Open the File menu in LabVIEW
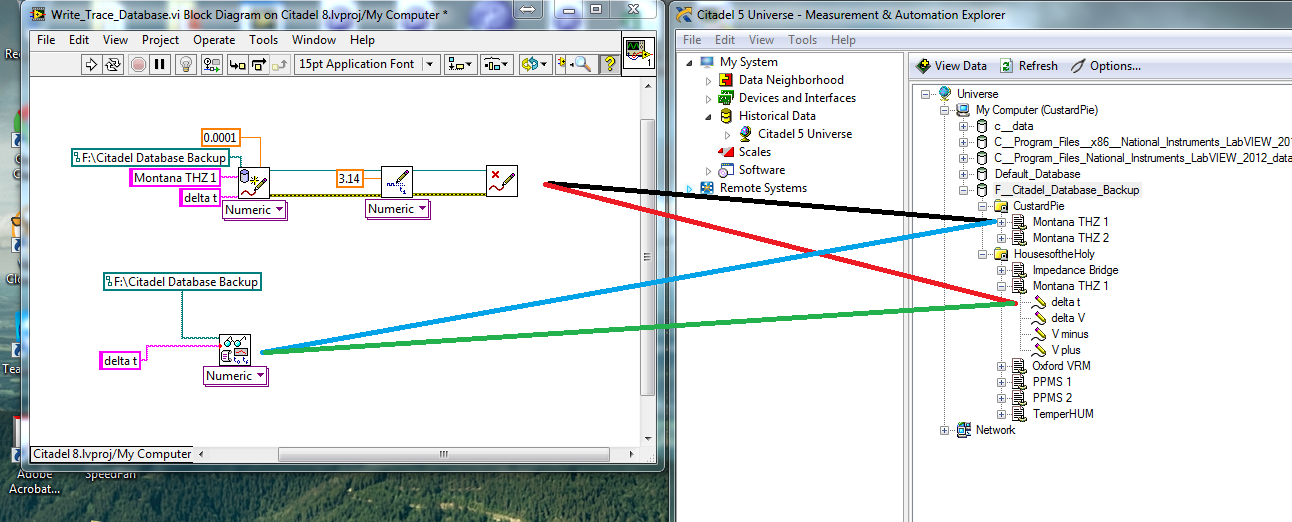Image resolution: width=1292 pixels, height=522 pixels. pos(46,40)
